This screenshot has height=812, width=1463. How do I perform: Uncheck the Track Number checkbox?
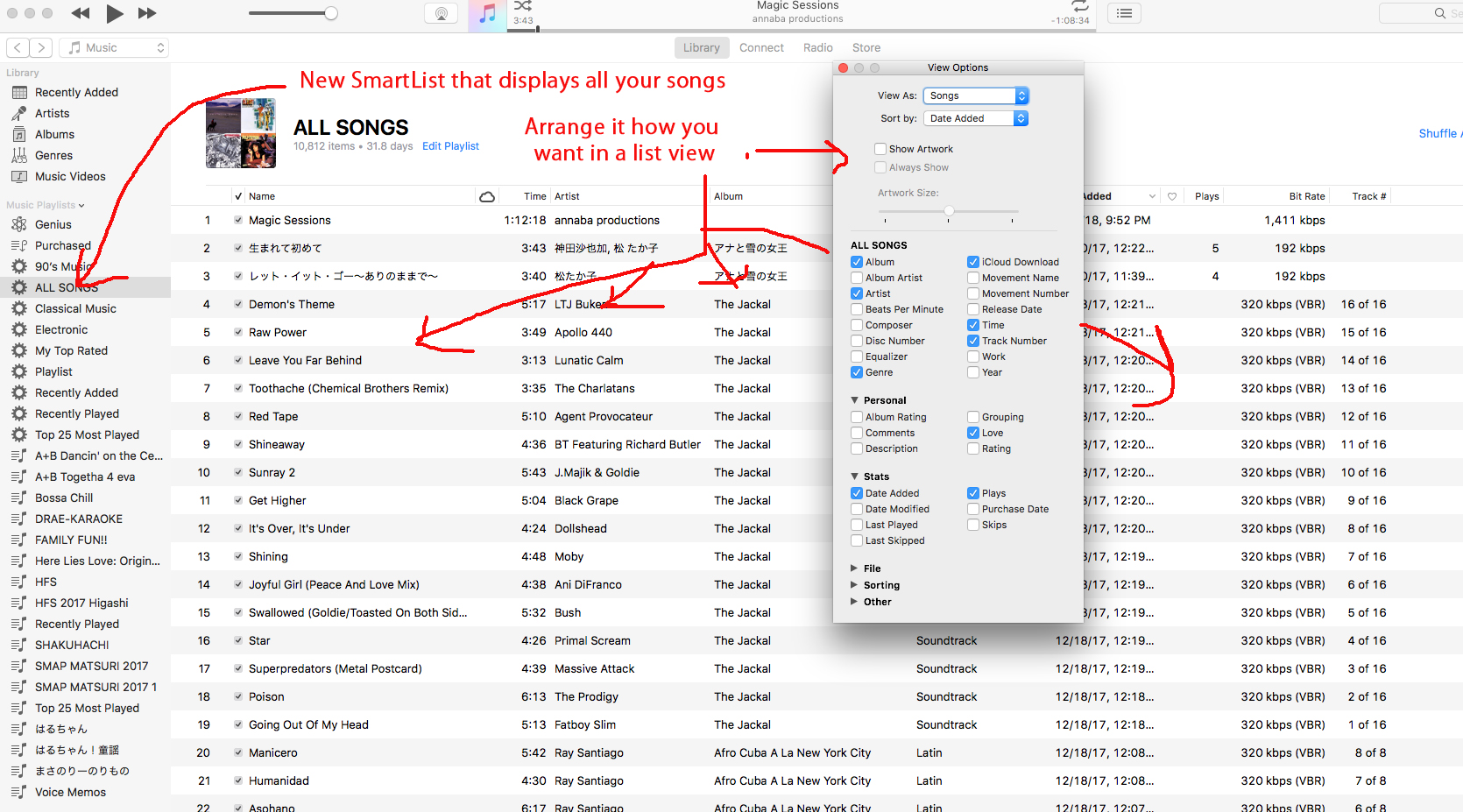coord(973,341)
